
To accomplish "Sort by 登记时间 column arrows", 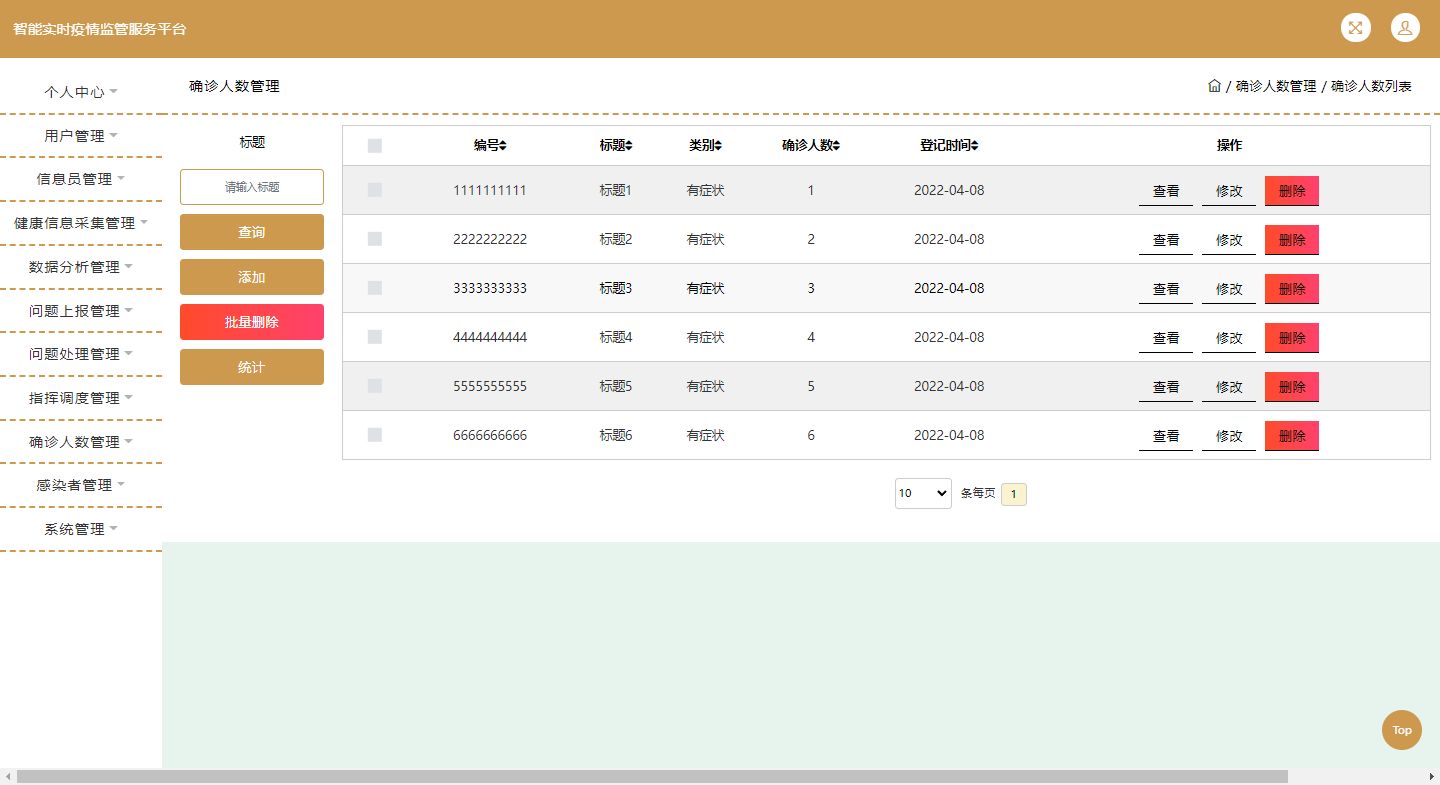I will pyautogui.click(x=974, y=146).
